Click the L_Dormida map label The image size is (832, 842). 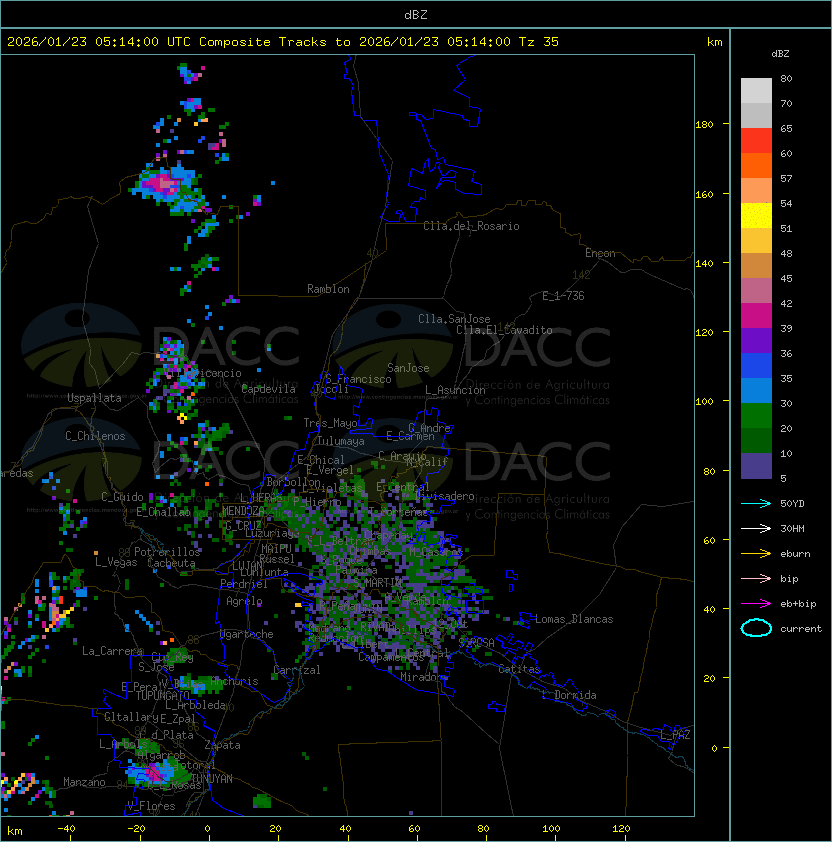pos(569,695)
